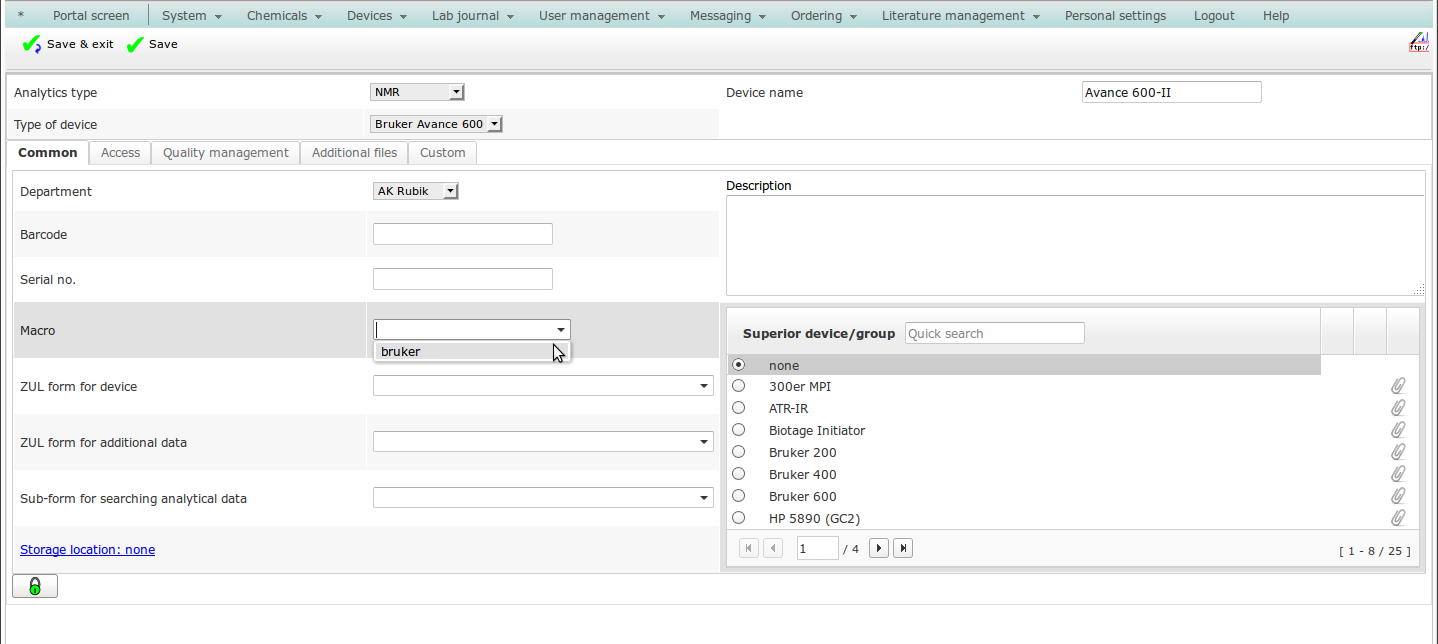Switch to the Quality management tab
Image resolution: width=1438 pixels, height=644 pixels.
click(x=225, y=153)
